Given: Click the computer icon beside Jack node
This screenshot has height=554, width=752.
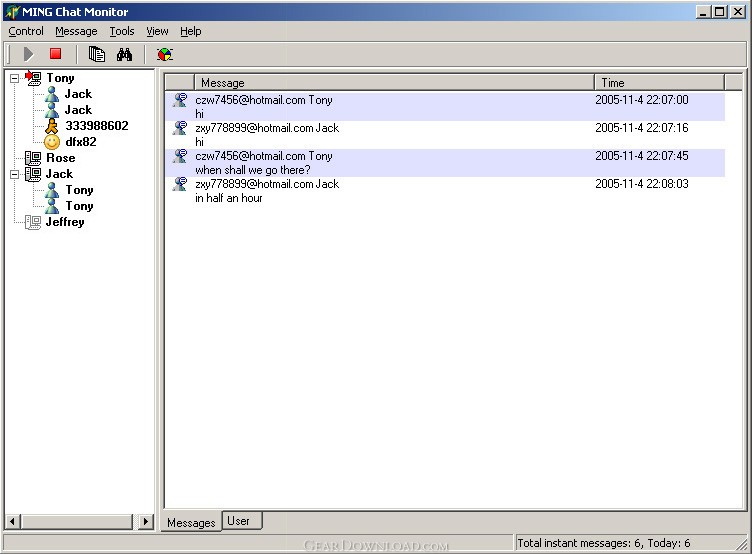Looking at the screenshot, I should pos(33,174).
